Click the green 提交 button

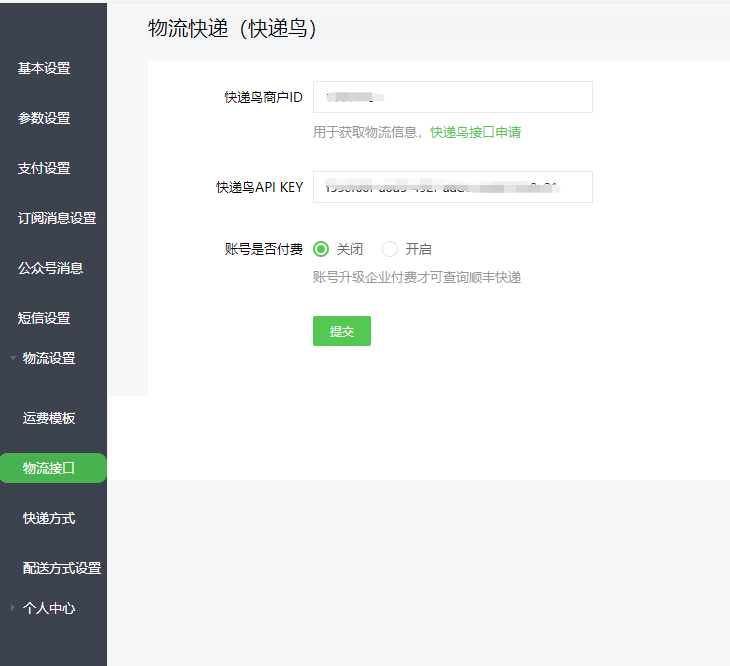point(342,331)
